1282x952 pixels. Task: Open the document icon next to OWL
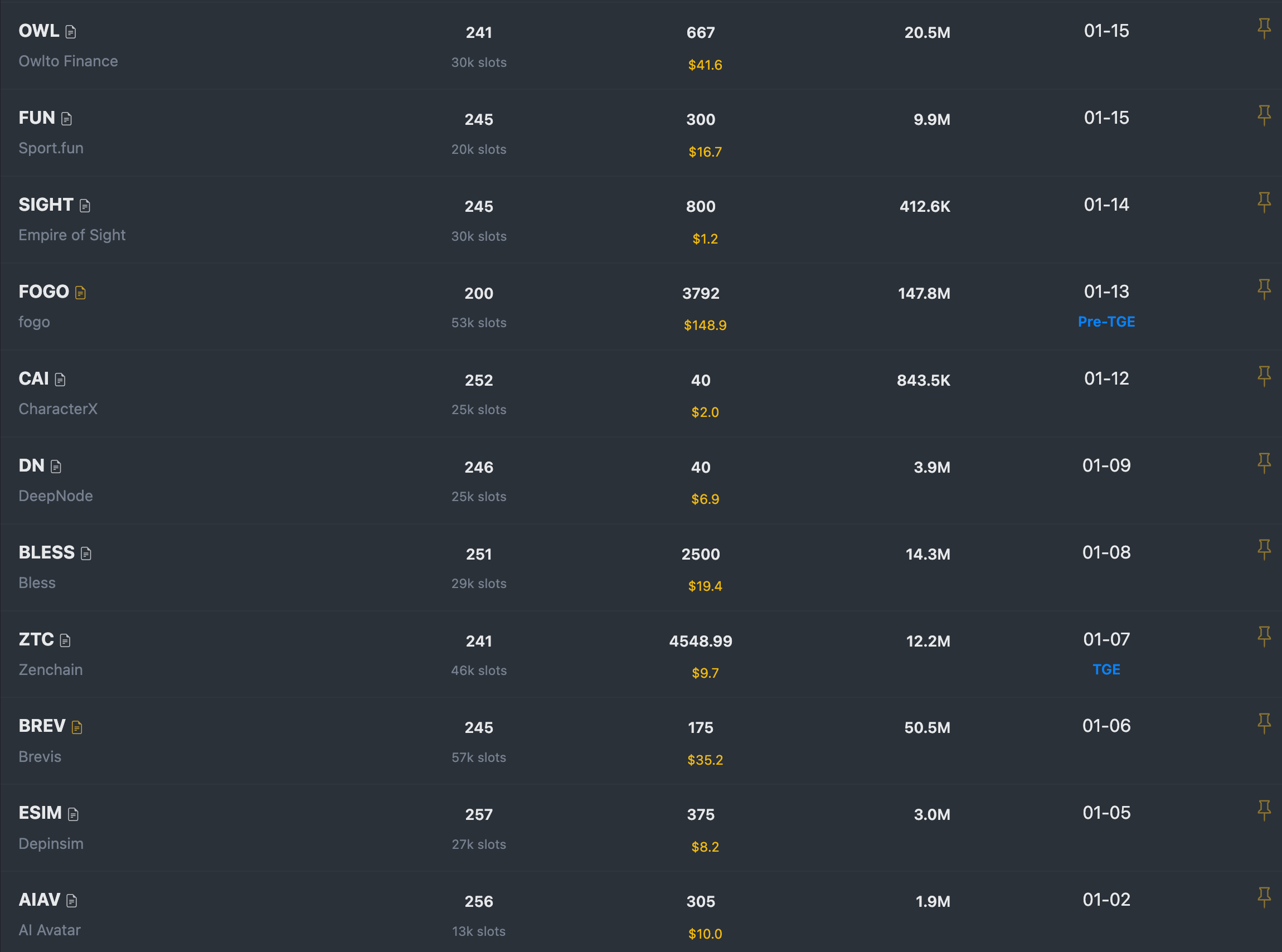70,32
